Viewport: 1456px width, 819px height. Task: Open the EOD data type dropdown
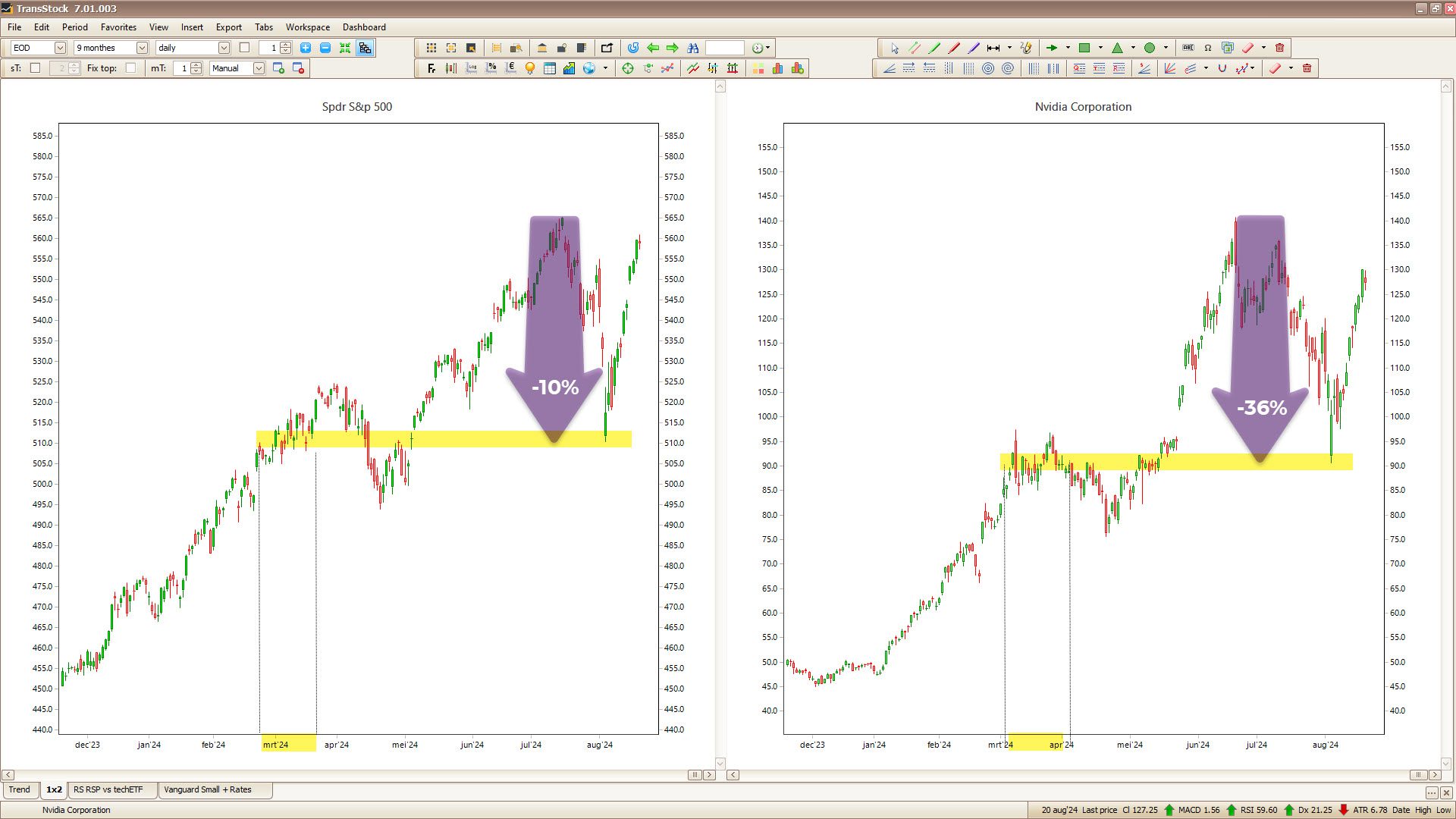coord(60,48)
